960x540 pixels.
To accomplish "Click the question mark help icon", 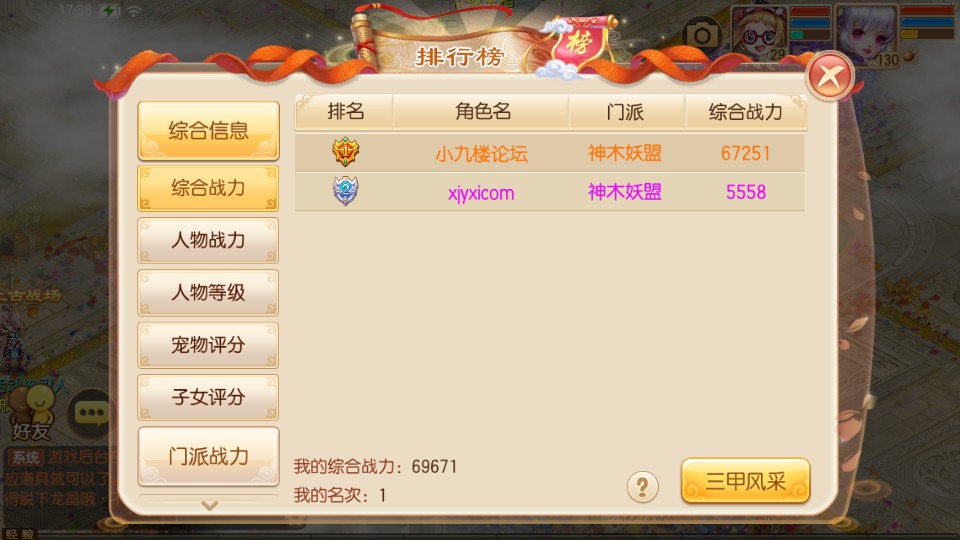I will pos(642,487).
